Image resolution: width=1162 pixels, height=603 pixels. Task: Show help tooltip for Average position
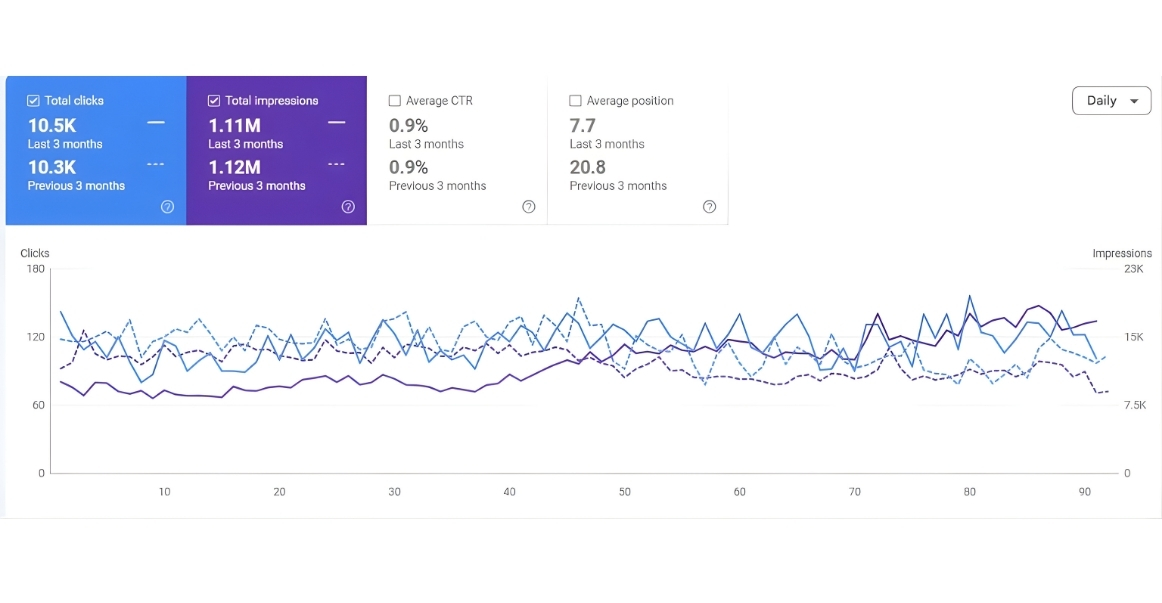coord(709,207)
